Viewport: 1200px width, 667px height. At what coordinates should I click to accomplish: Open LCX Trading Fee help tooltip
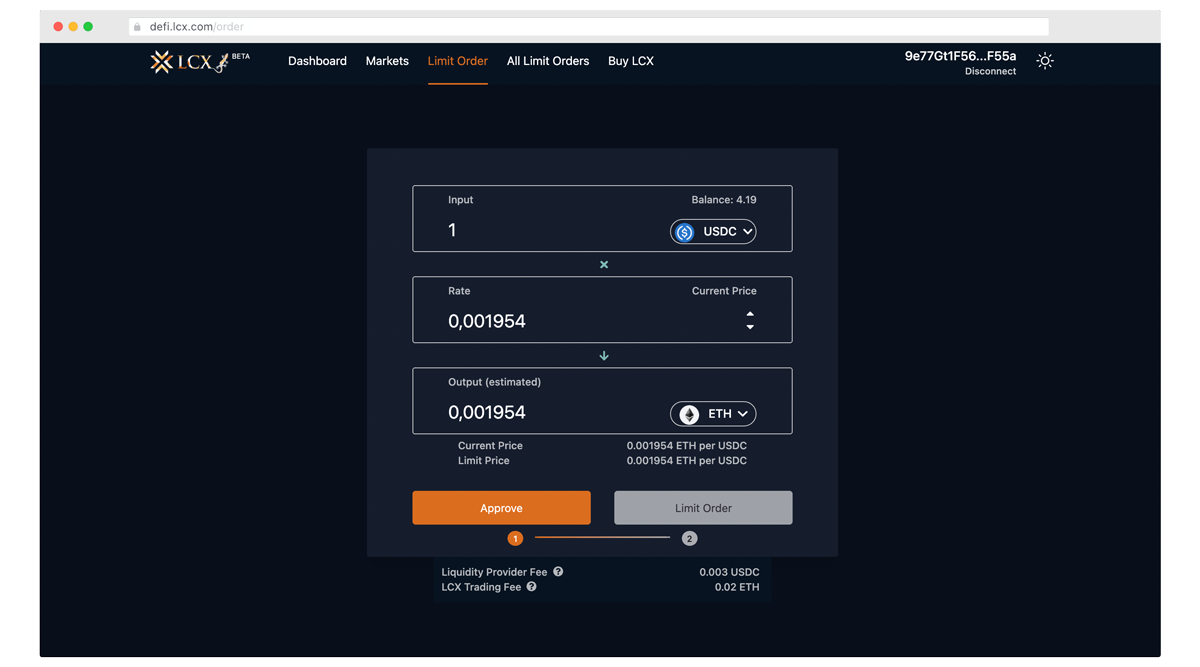pyautogui.click(x=531, y=587)
